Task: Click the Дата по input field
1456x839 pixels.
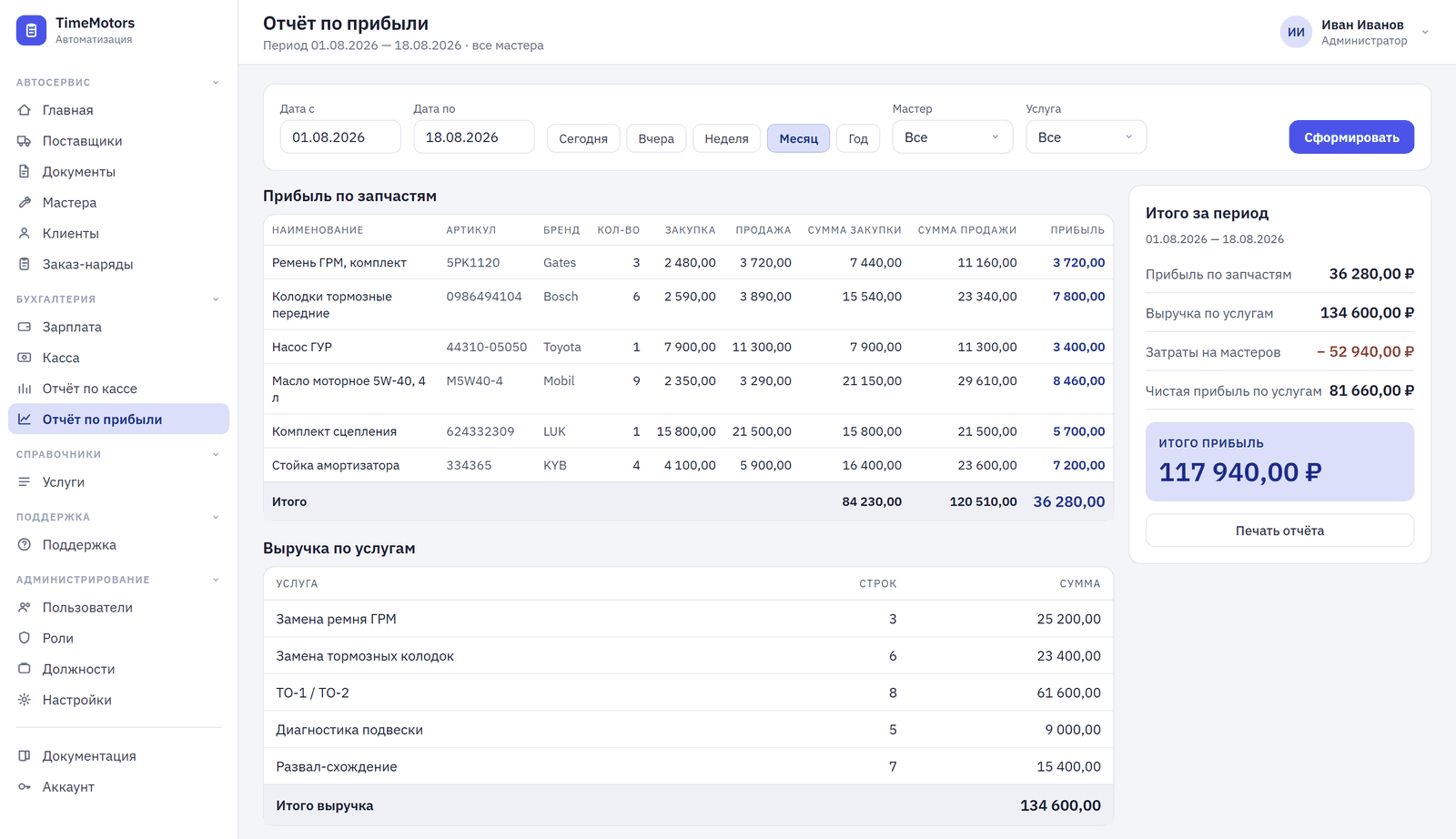Action: (473, 137)
